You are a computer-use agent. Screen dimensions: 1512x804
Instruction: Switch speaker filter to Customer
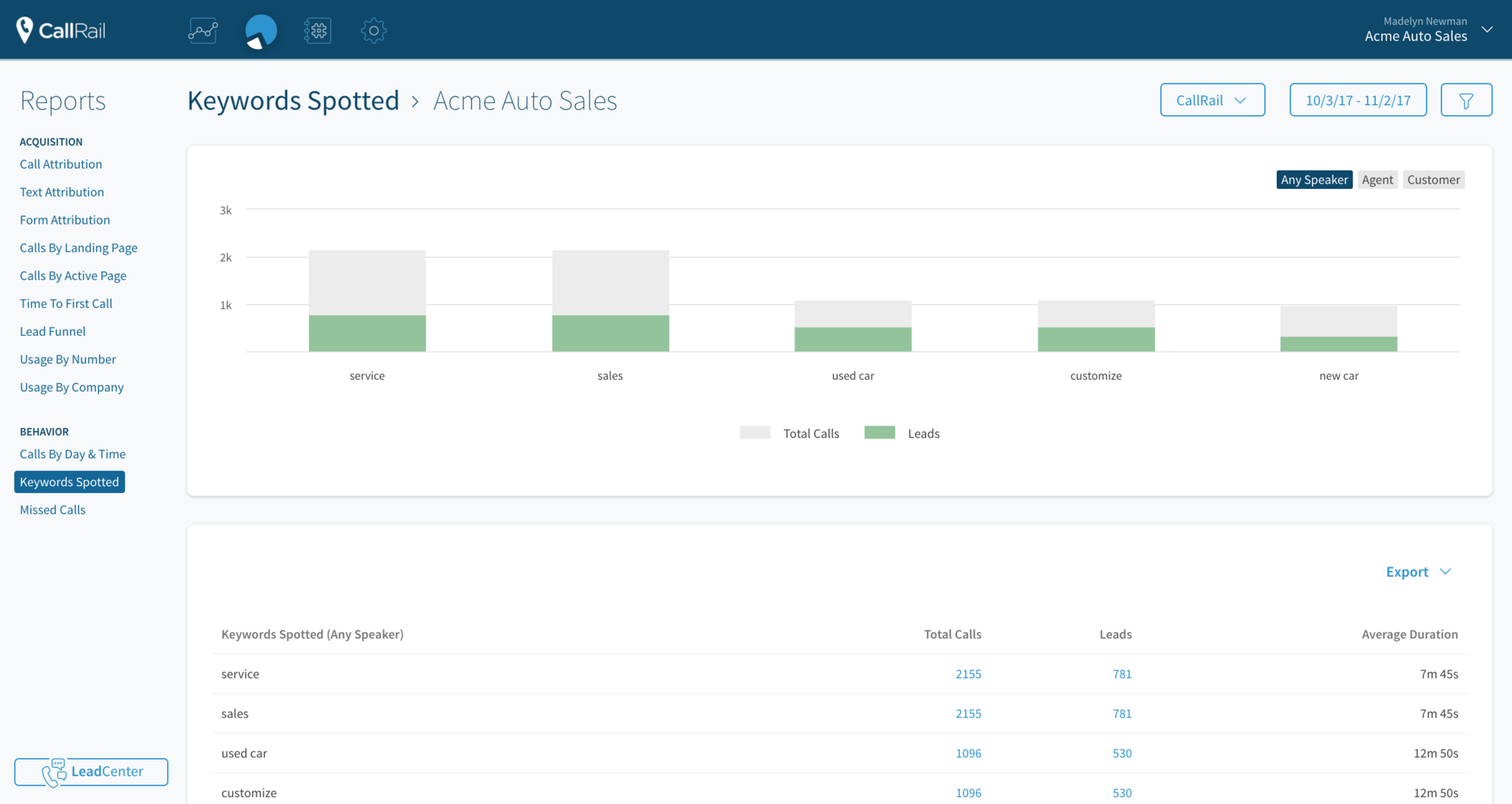[1433, 179]
